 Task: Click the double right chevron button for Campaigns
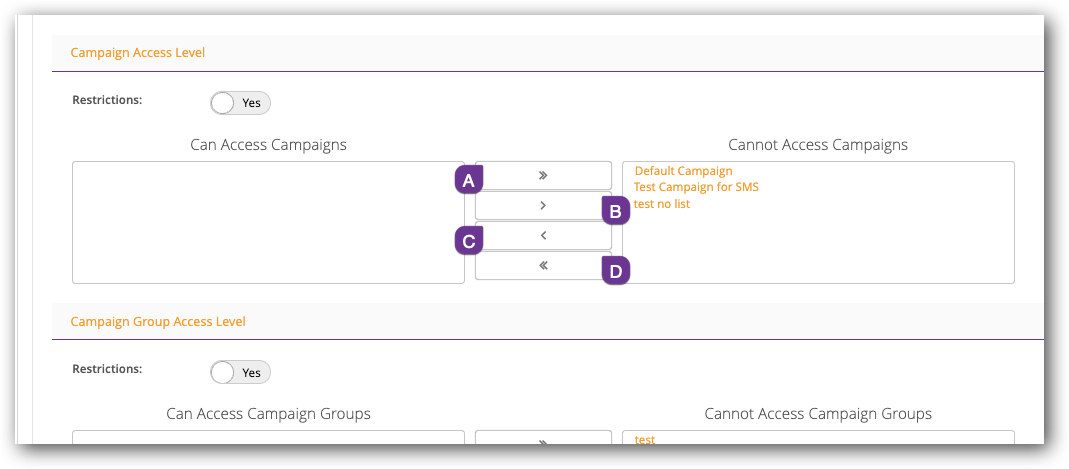coord(545,175)
